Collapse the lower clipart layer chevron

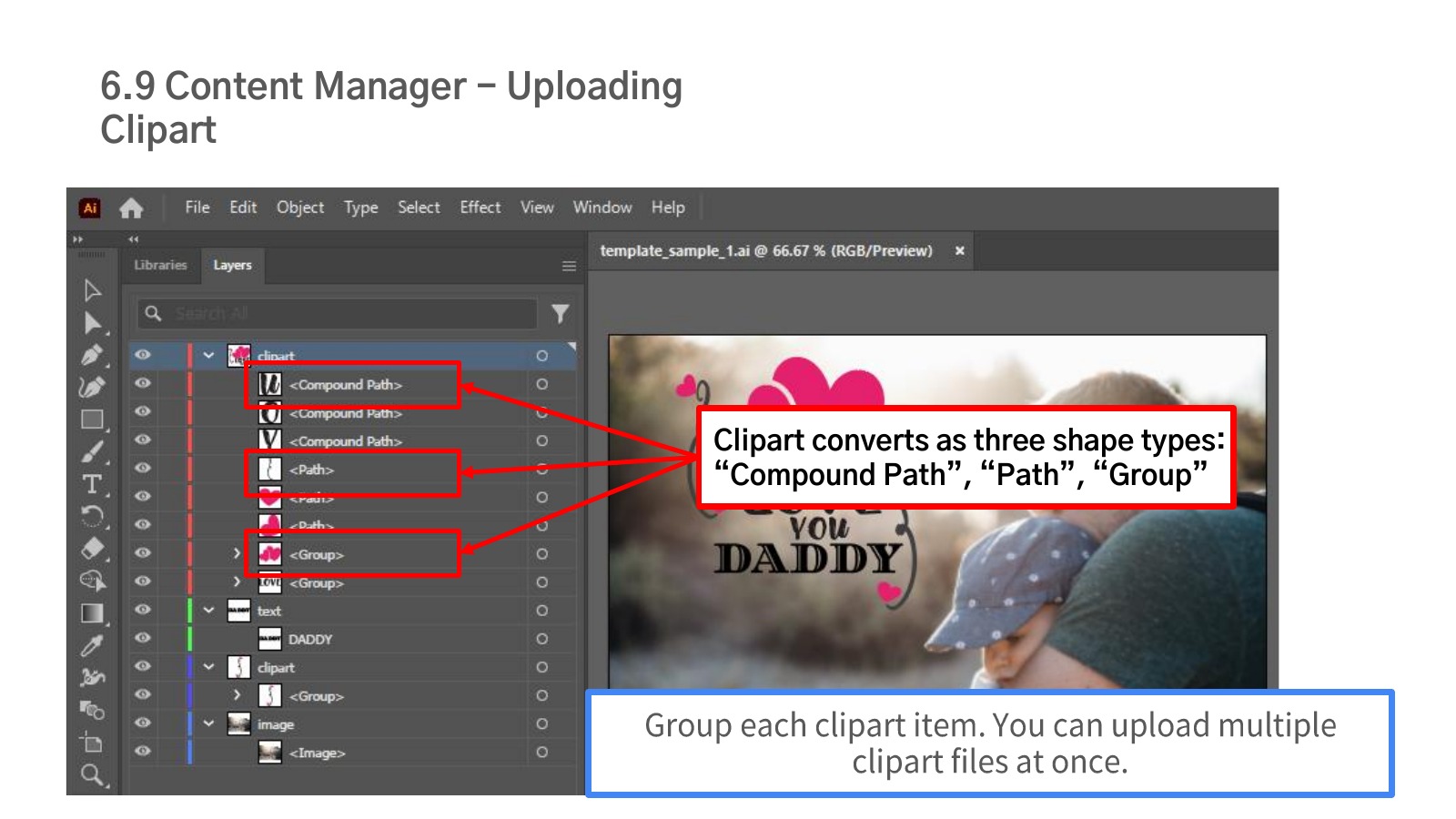pyautogui.click(x=208, y=667)
